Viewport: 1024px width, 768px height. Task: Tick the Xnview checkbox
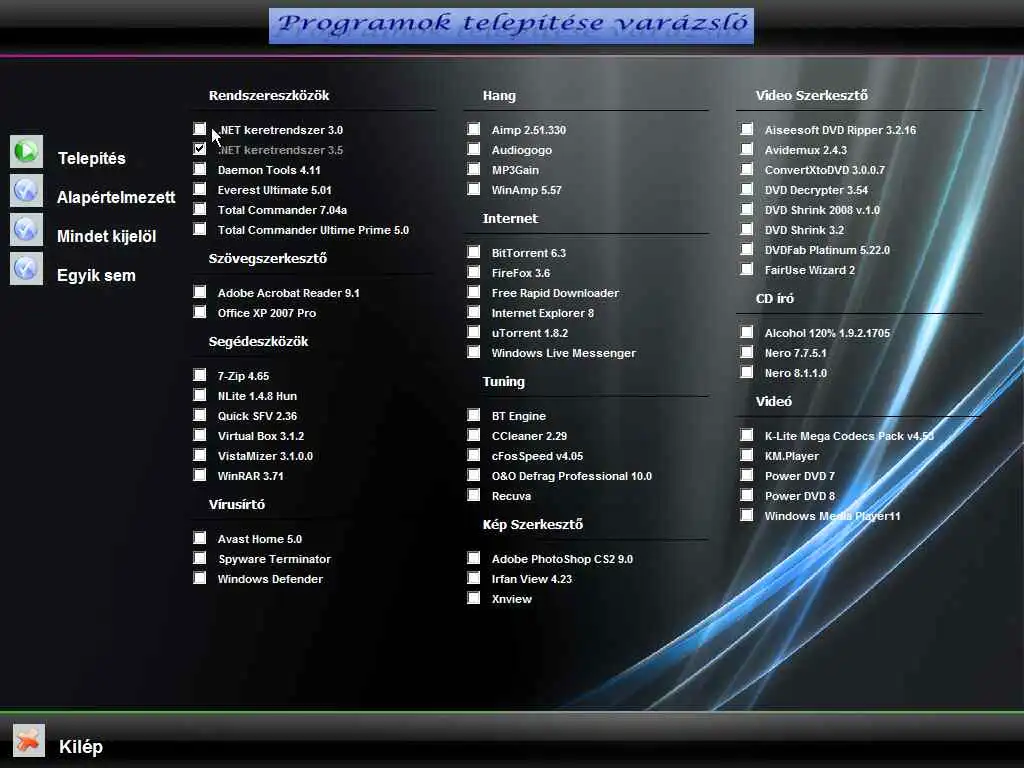point(474,598)
